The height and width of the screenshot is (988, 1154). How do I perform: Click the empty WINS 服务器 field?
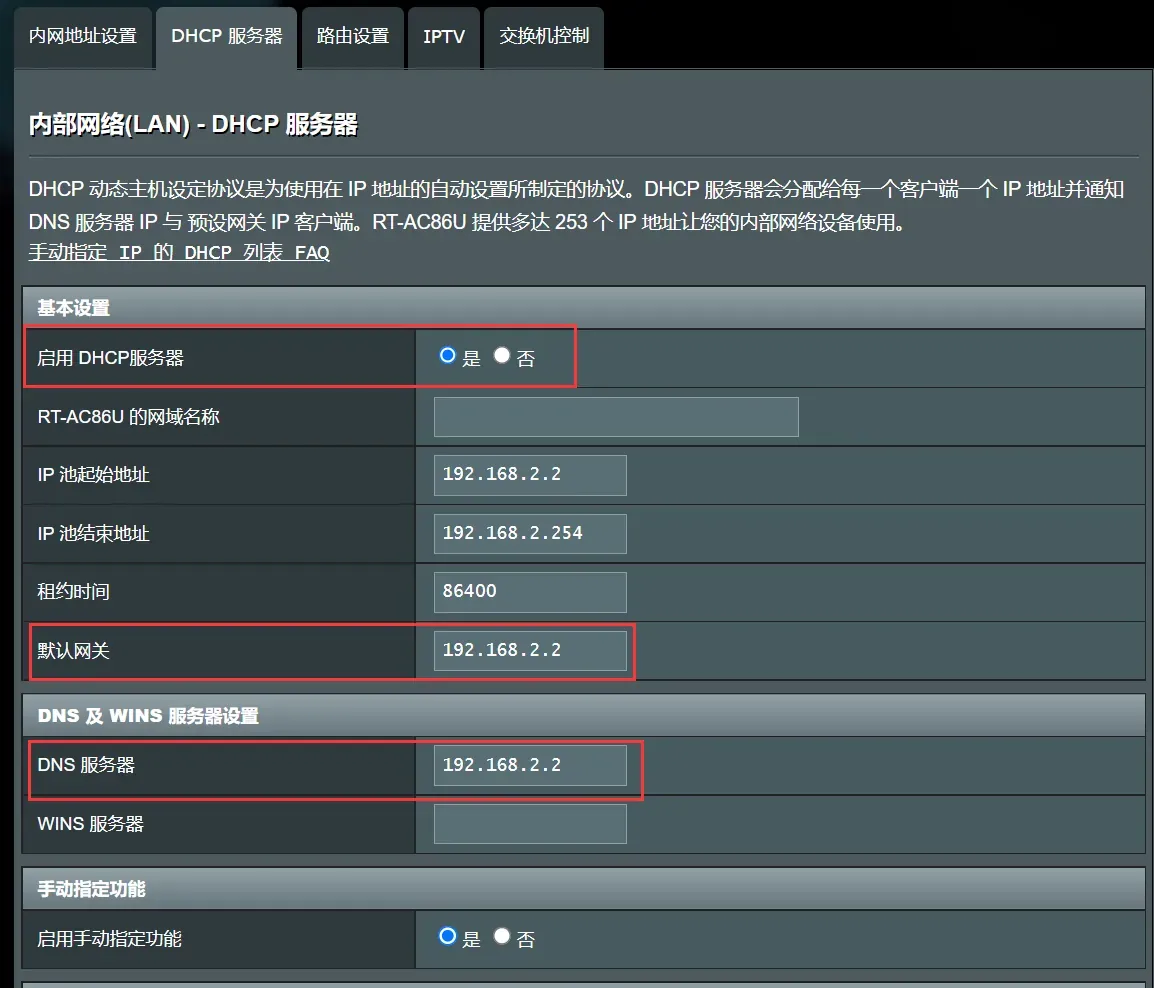click(x=530, y=824)
